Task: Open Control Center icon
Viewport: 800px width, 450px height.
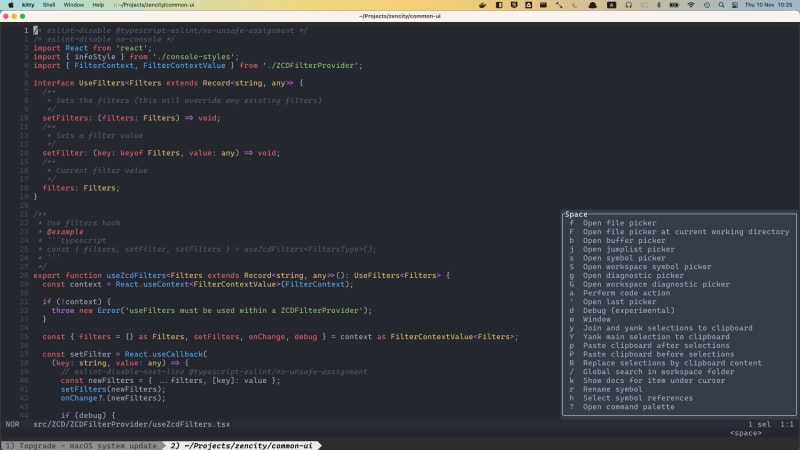Action: coord(735,5)
